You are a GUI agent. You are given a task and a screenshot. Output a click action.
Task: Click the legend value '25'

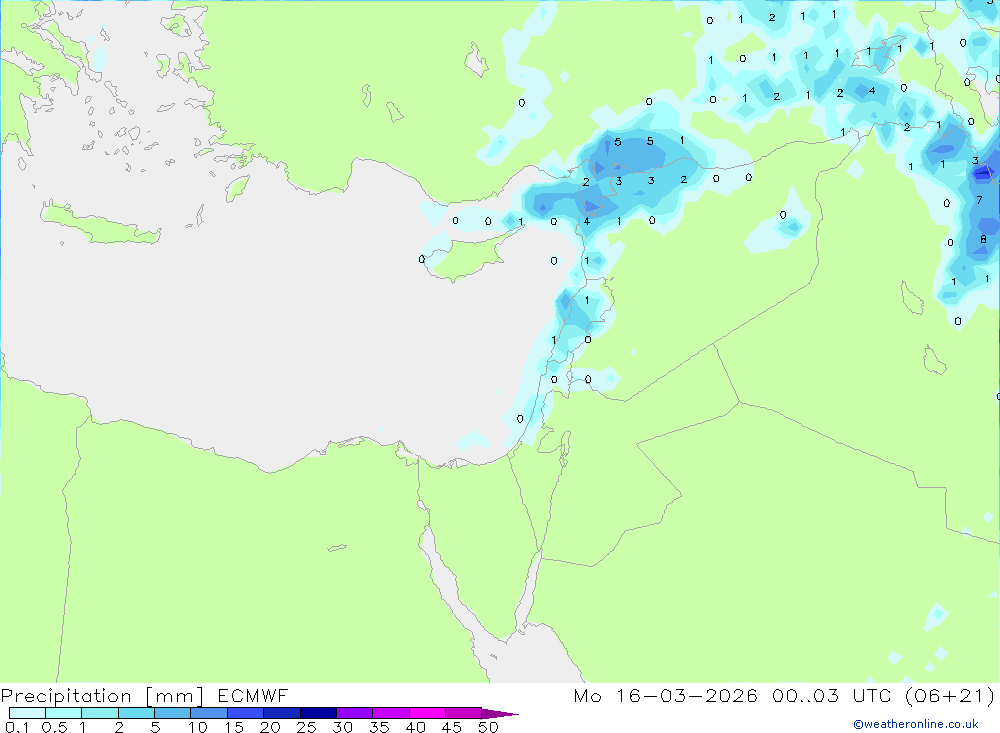pyautogui.click(x=307, y=727)
